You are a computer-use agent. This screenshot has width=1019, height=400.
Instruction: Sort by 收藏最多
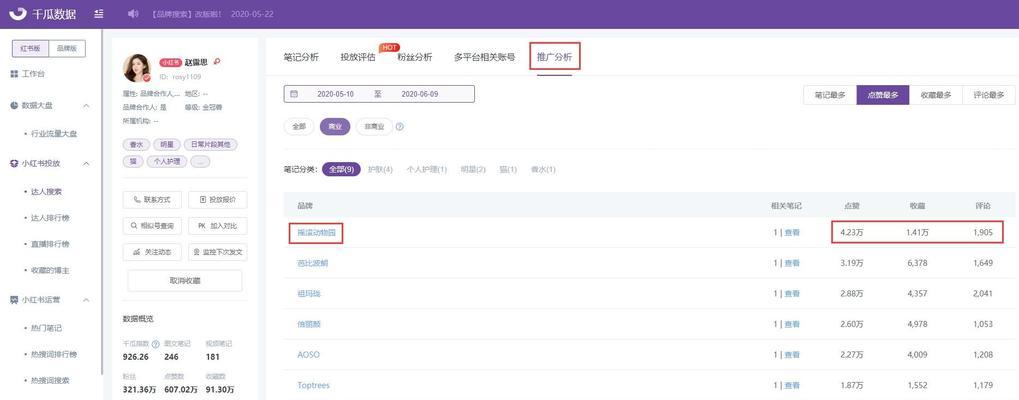[936, 95]
